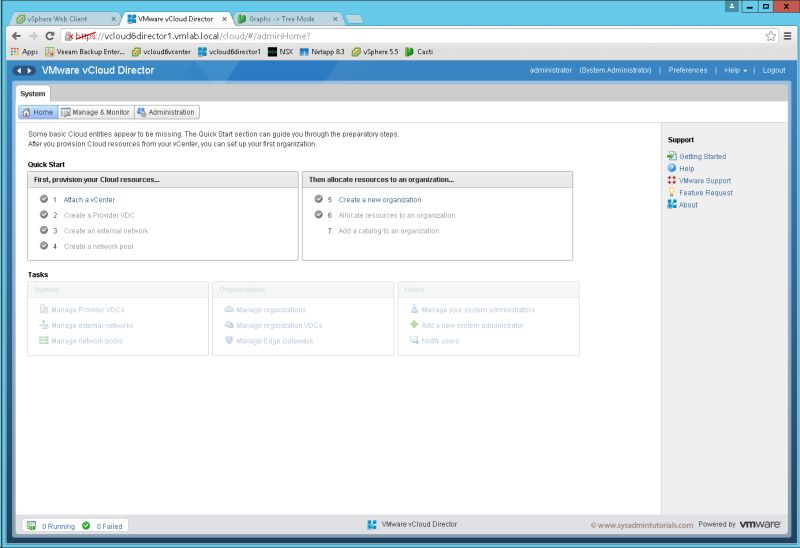Open Manage Provider VDCs task

(x=82, y=310)
